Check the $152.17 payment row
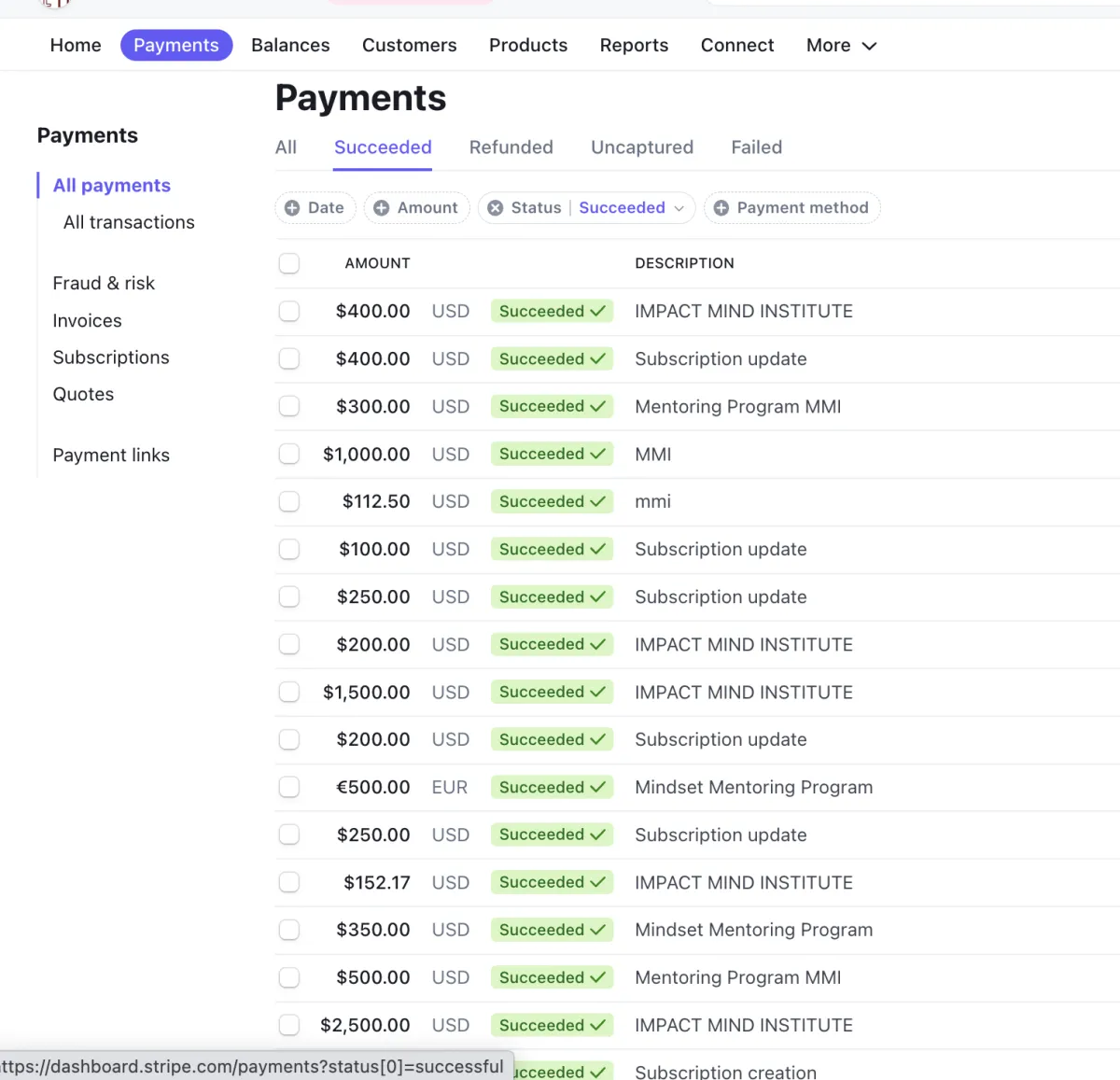Viewport: 1120px width, 1080px height. click(x=289, y=882)
